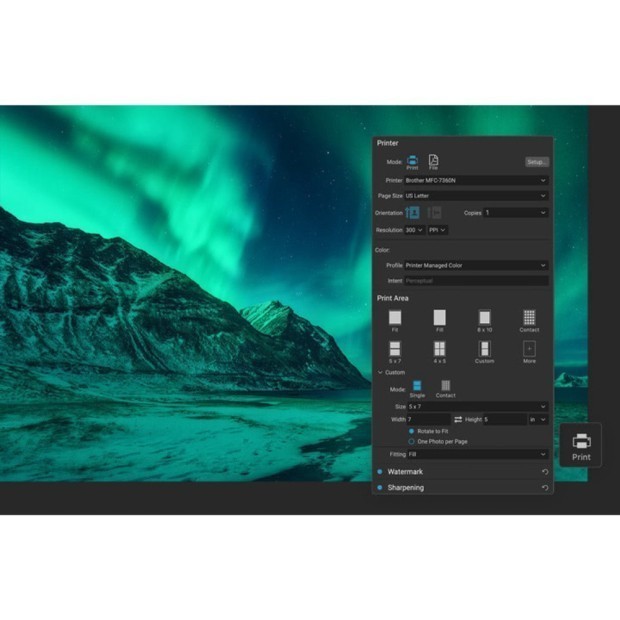Swap width and height values

458,419
